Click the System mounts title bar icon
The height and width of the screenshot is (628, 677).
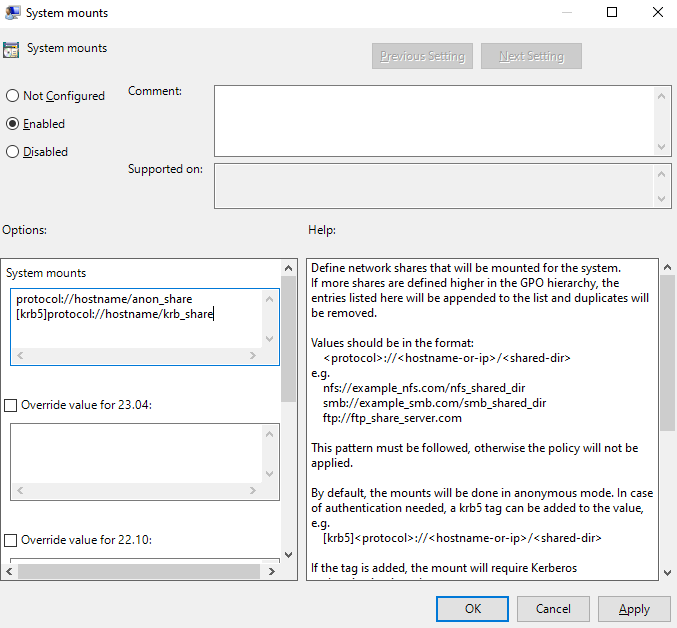tap(12, 13)
